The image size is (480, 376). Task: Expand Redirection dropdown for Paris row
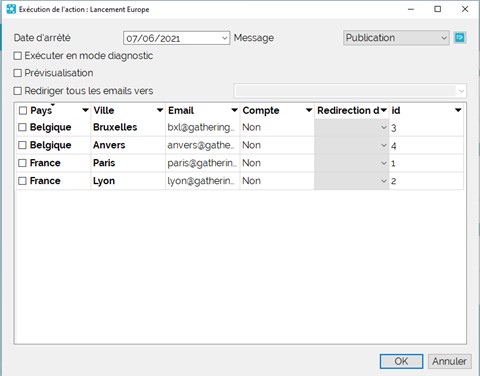tap(384, 163)
